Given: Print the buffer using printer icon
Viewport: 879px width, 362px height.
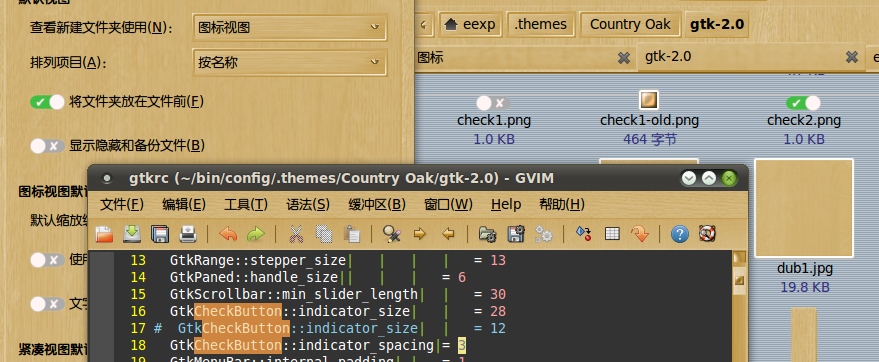Looking at the screenshot, I should [x=188, y=234].
